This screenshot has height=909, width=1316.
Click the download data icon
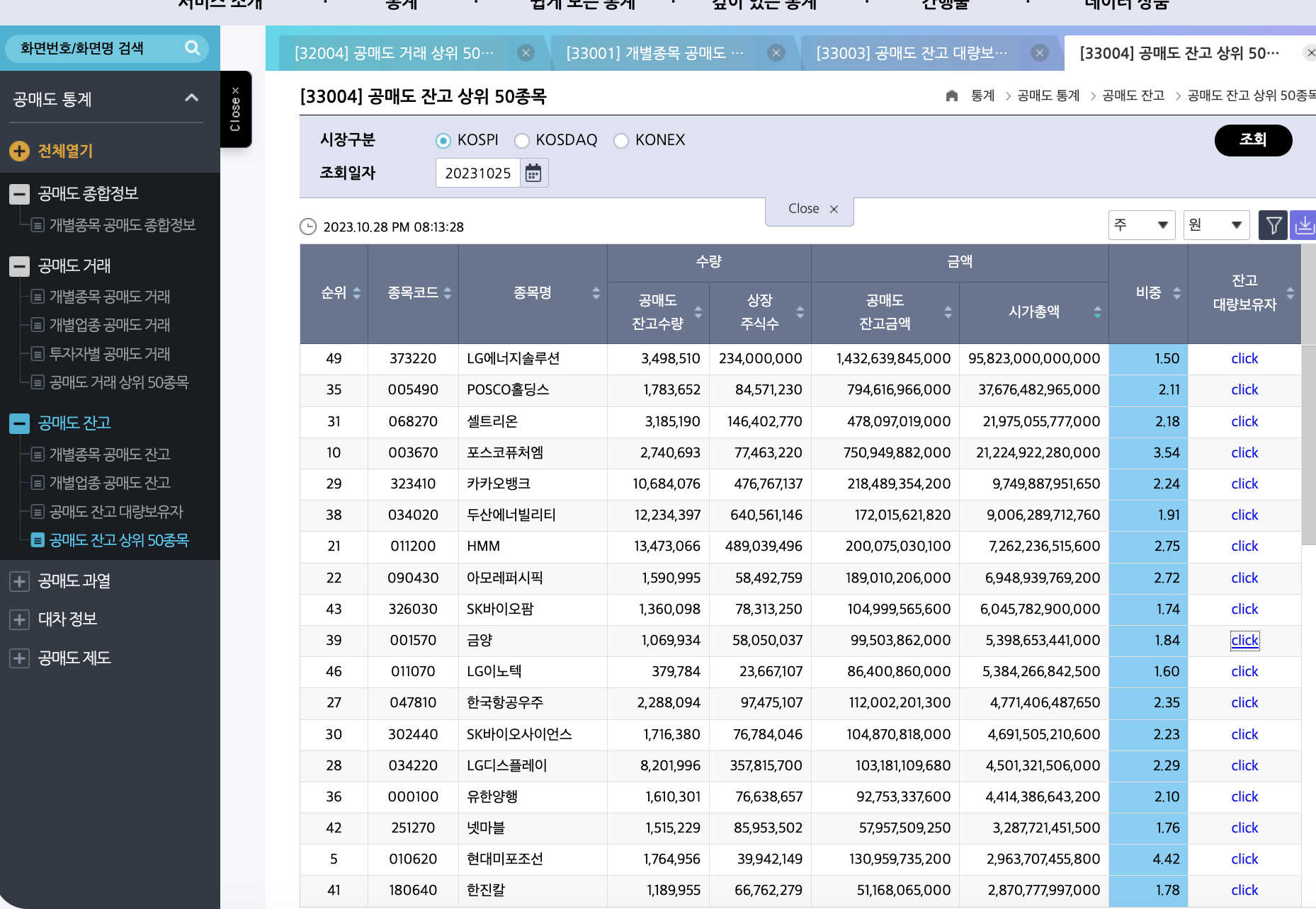(x=1303, y=225)
